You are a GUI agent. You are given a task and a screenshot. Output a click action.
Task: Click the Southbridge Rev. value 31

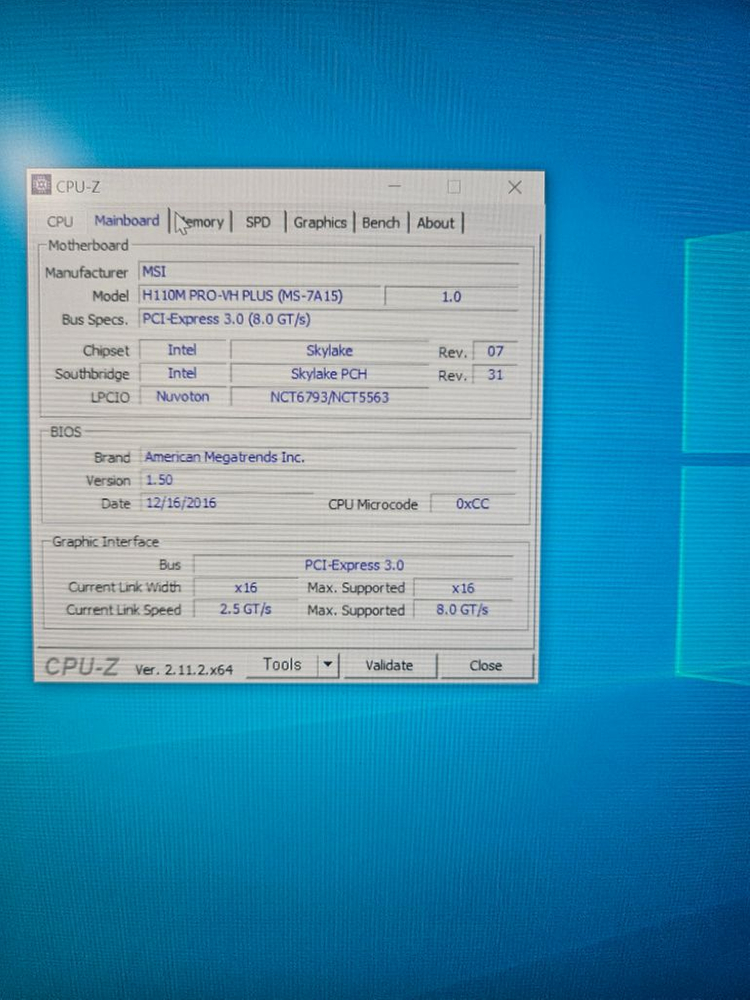tap(495, 374)
